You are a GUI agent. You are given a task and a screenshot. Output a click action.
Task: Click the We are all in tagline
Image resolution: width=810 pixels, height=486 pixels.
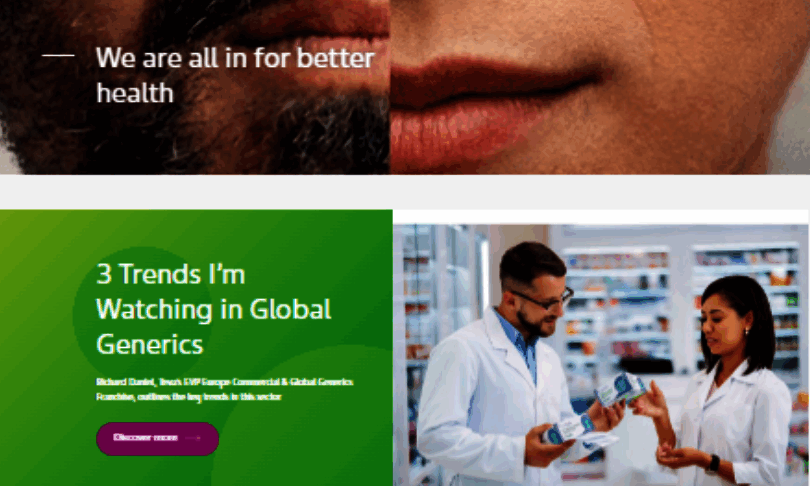[234, 75]
